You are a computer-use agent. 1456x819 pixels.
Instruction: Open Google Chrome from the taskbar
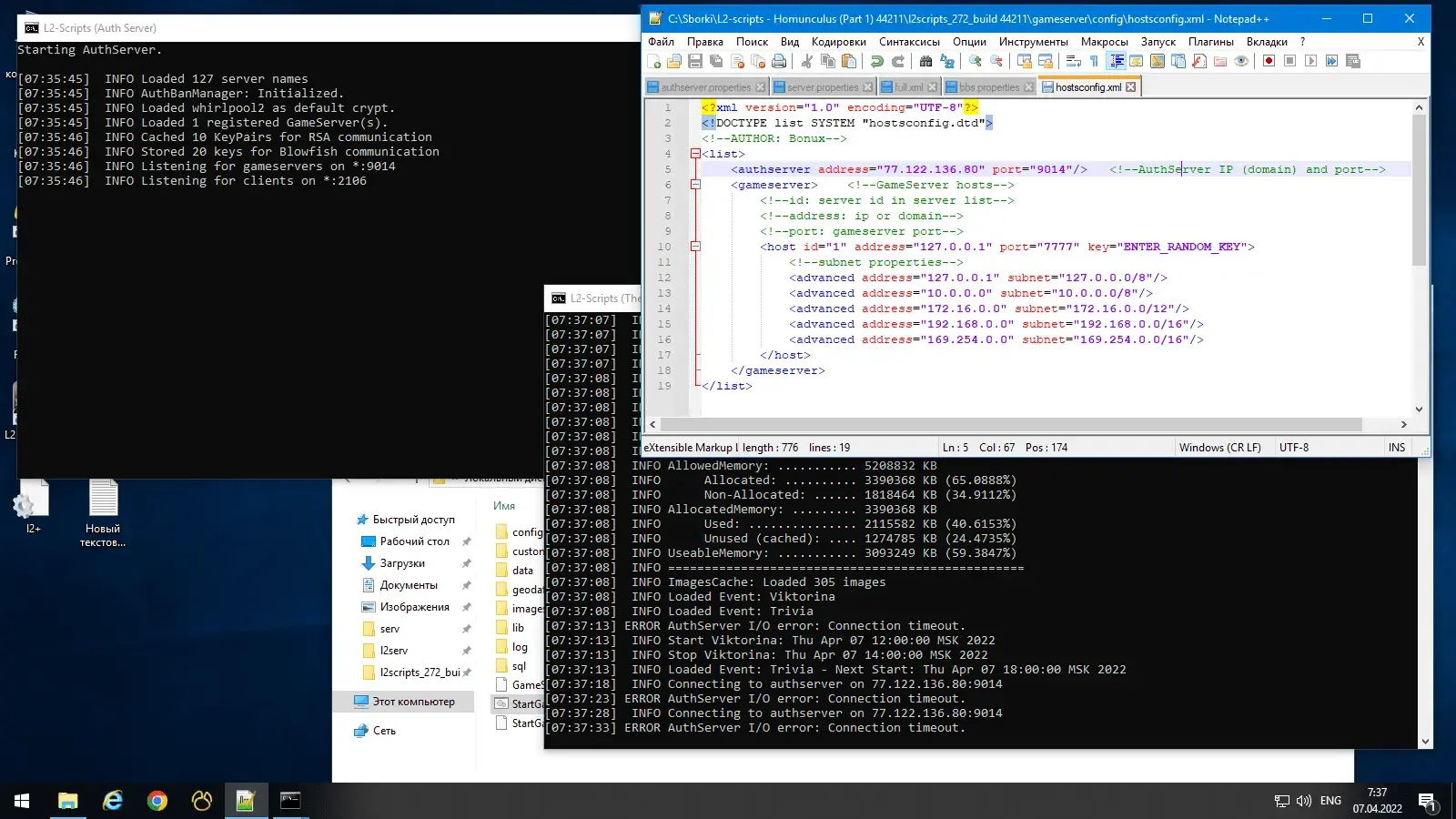click(x=157, y=801)
